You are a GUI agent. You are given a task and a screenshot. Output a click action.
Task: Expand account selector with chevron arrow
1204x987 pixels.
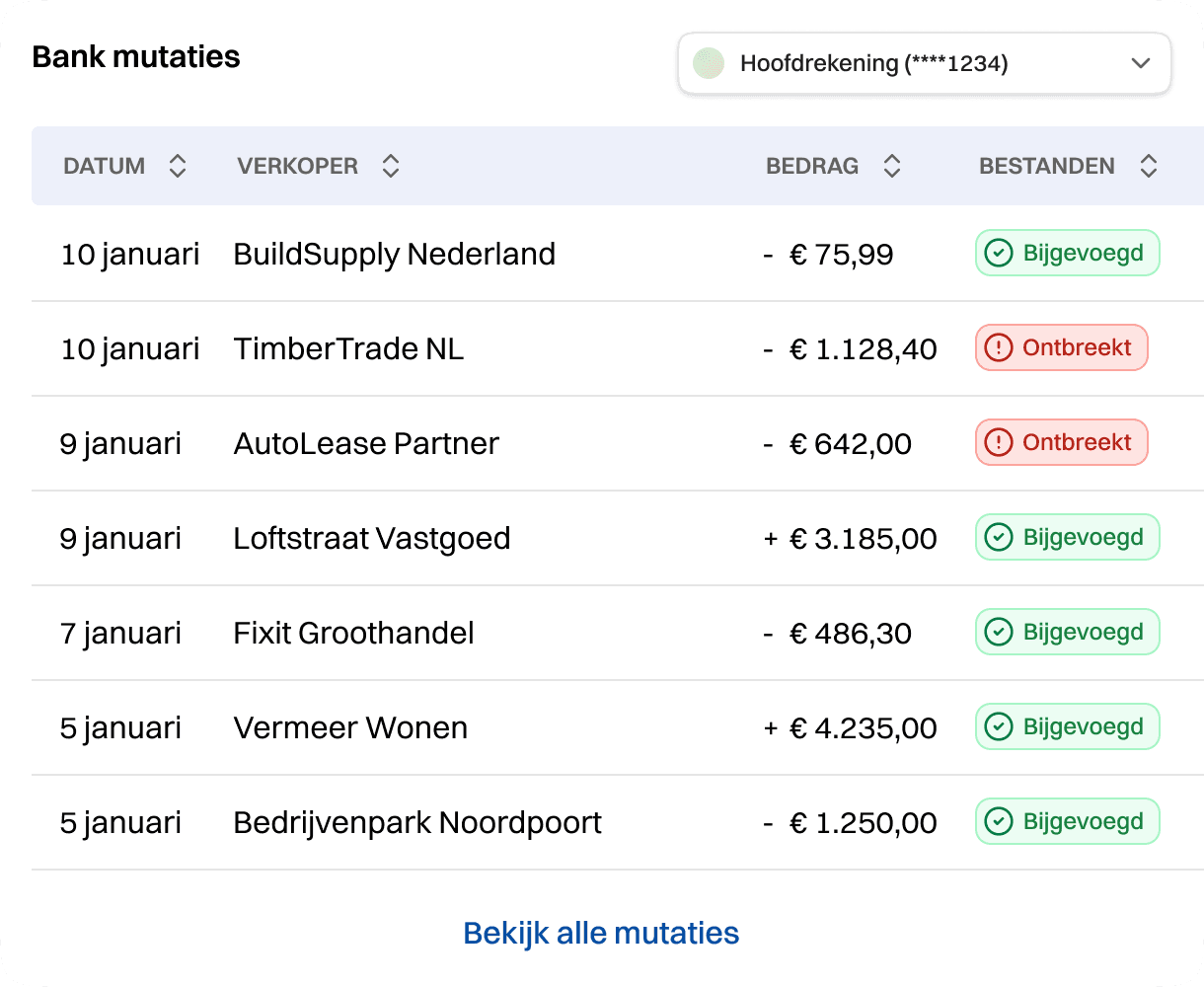(1141, 64)
